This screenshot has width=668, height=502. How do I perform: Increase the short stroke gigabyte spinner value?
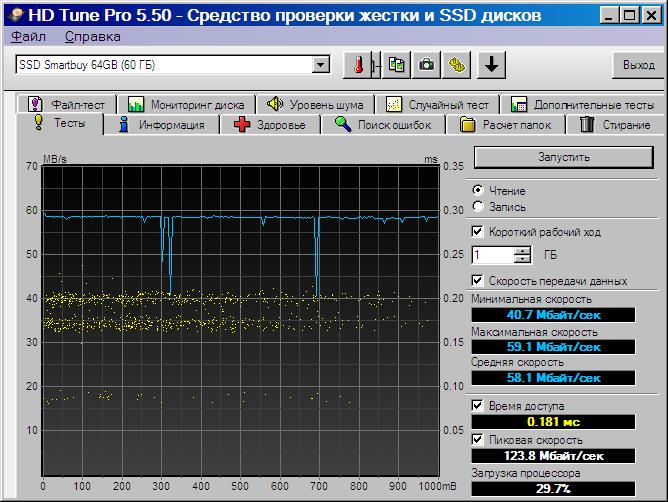click(522, 251)
